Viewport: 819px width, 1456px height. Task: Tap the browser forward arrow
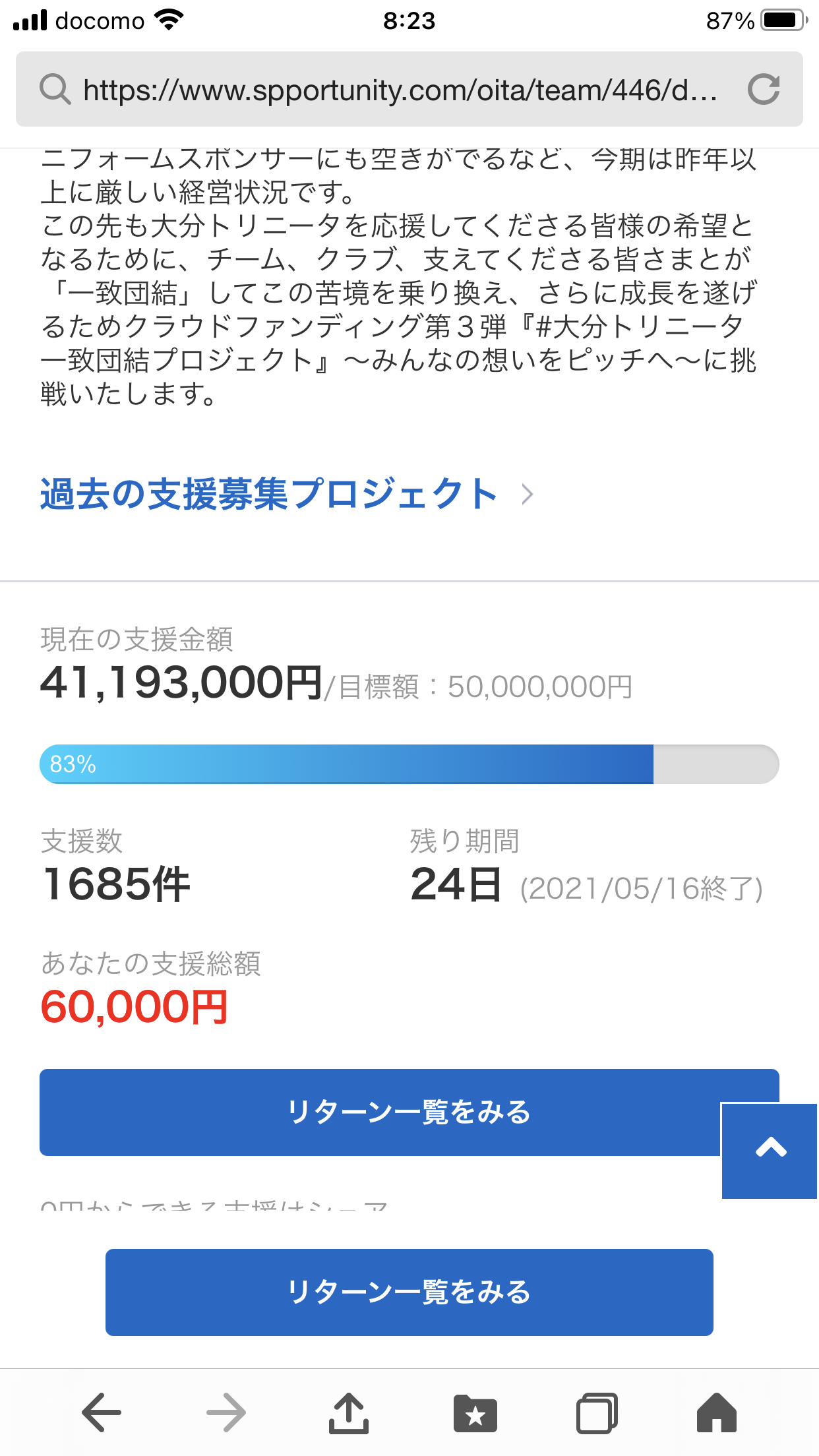pos(226,1412)
